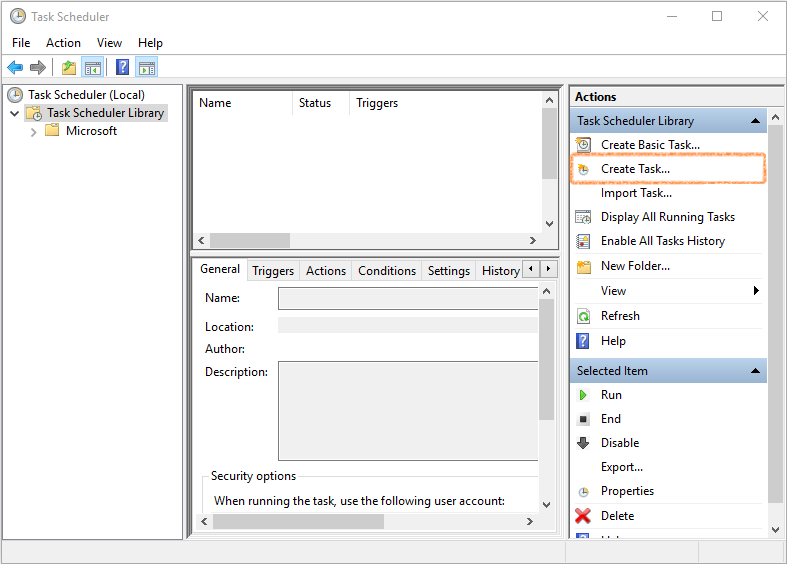Image resolution: width=787 pixels, height=564 pixels.
Task: Click the Display All Running Tasks icon
Action: tap(583, 217)
